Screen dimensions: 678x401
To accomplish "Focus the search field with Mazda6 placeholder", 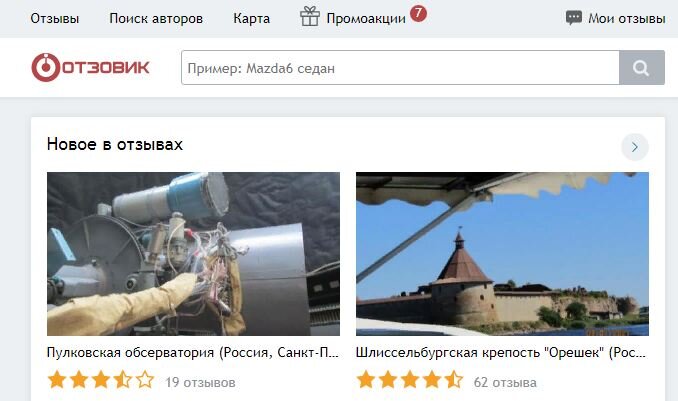I will (400, 67).
